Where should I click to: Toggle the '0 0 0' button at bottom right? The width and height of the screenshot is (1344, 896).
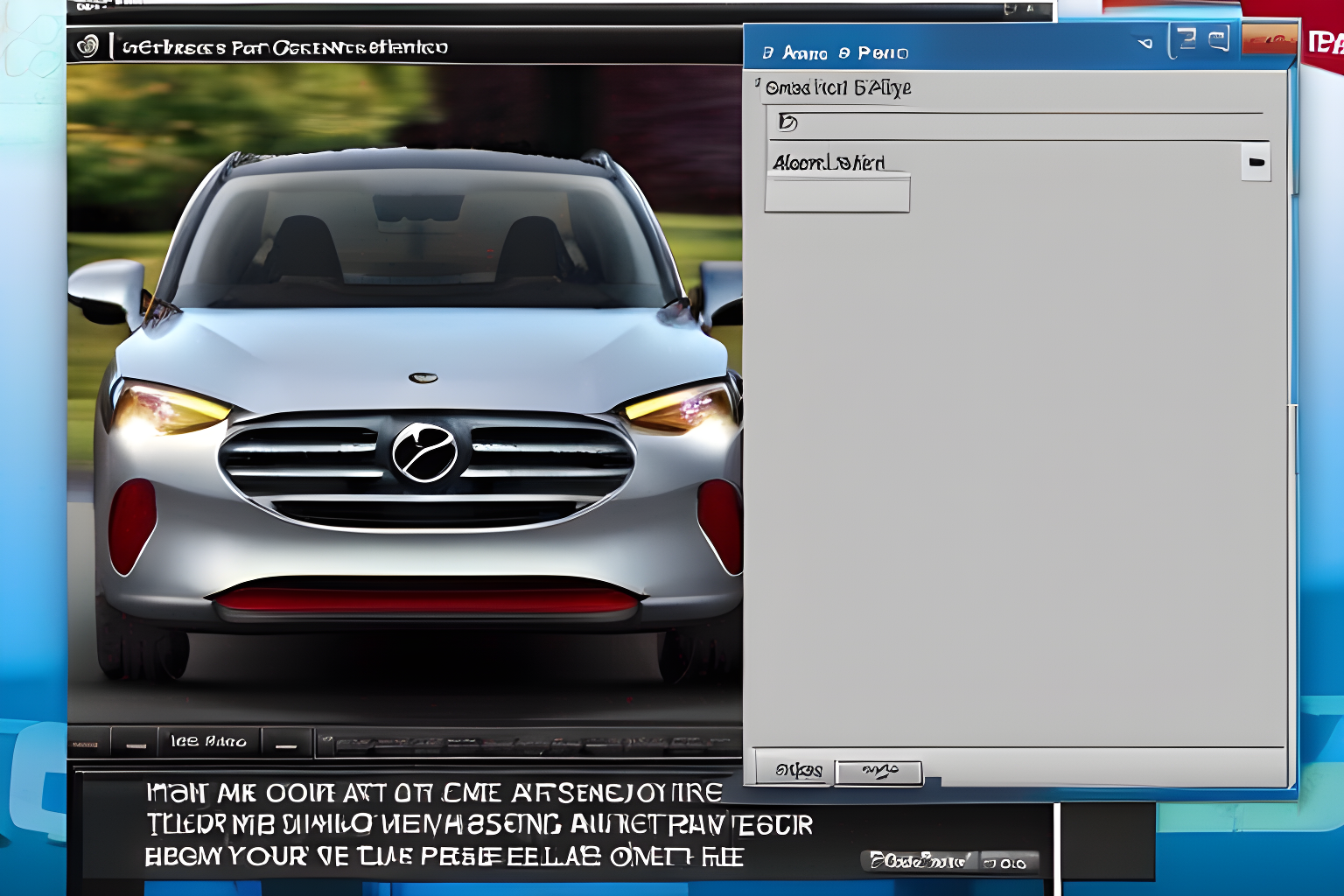[x=1008, y=863]
